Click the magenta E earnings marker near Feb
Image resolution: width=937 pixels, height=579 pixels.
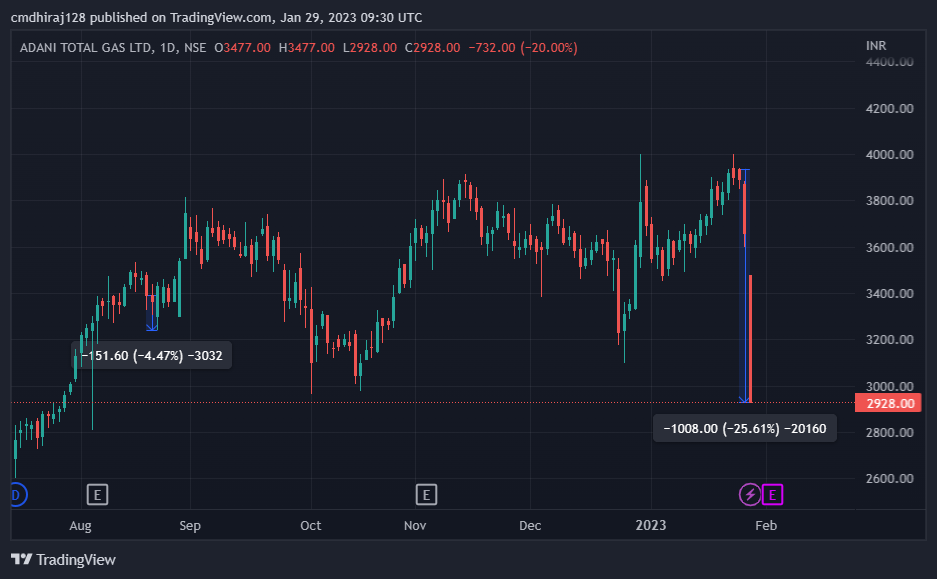coord(772,495)
